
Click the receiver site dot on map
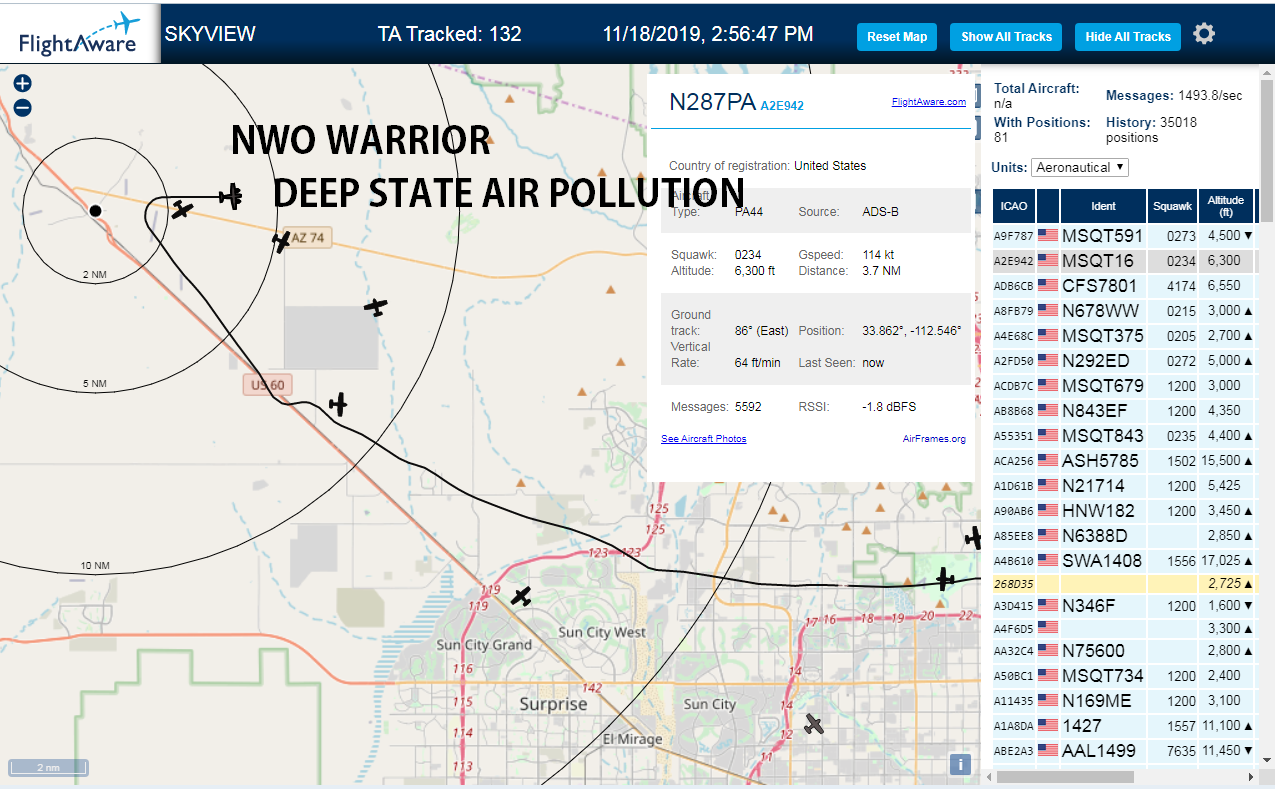(x=95, y=210)
